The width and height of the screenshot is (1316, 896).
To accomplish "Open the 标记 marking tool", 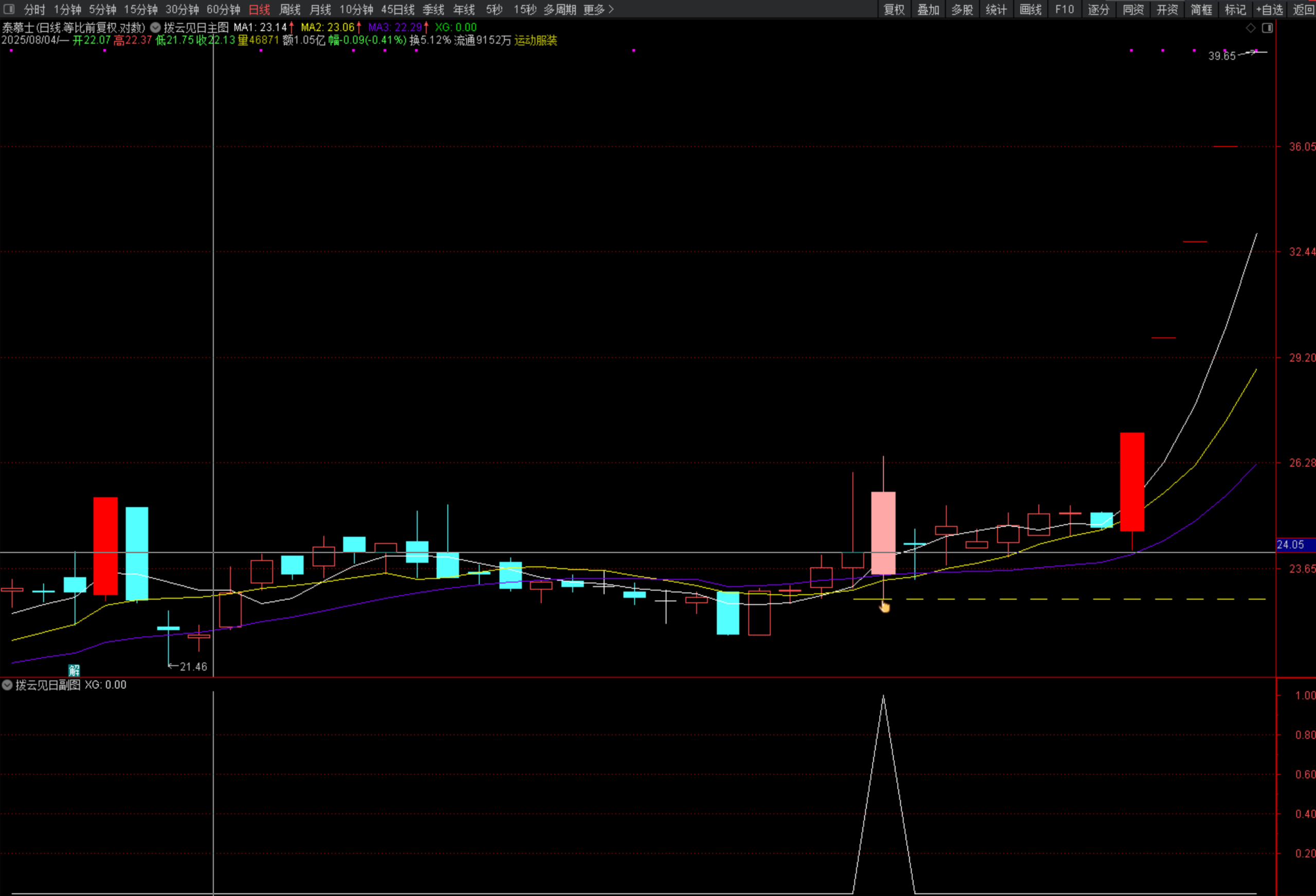I will (1235, 10).
